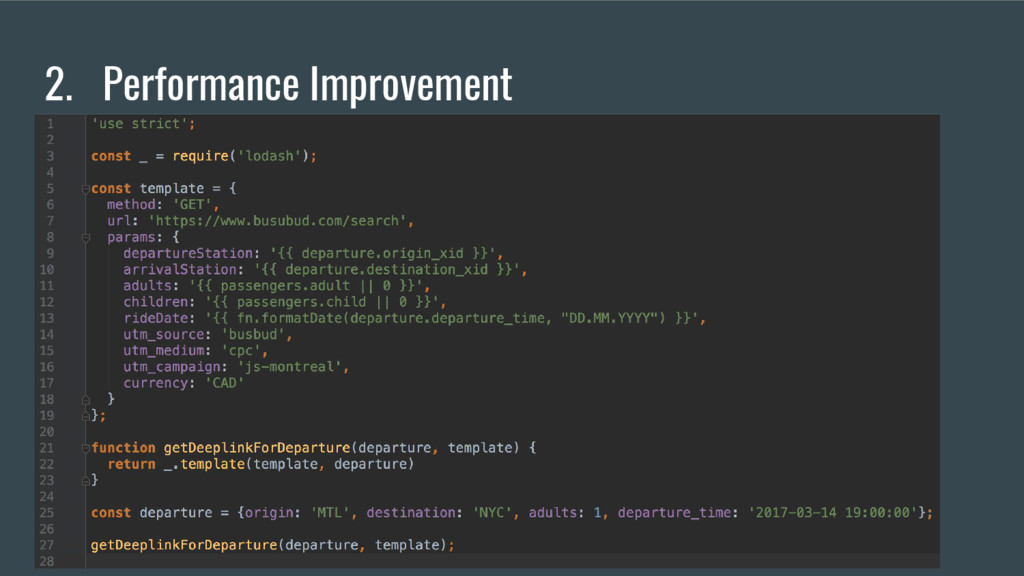Screen dimensions: 1024x576
Task: Click the arrivalStation property line
Action: pyautogui.click(x=325, y=270)
